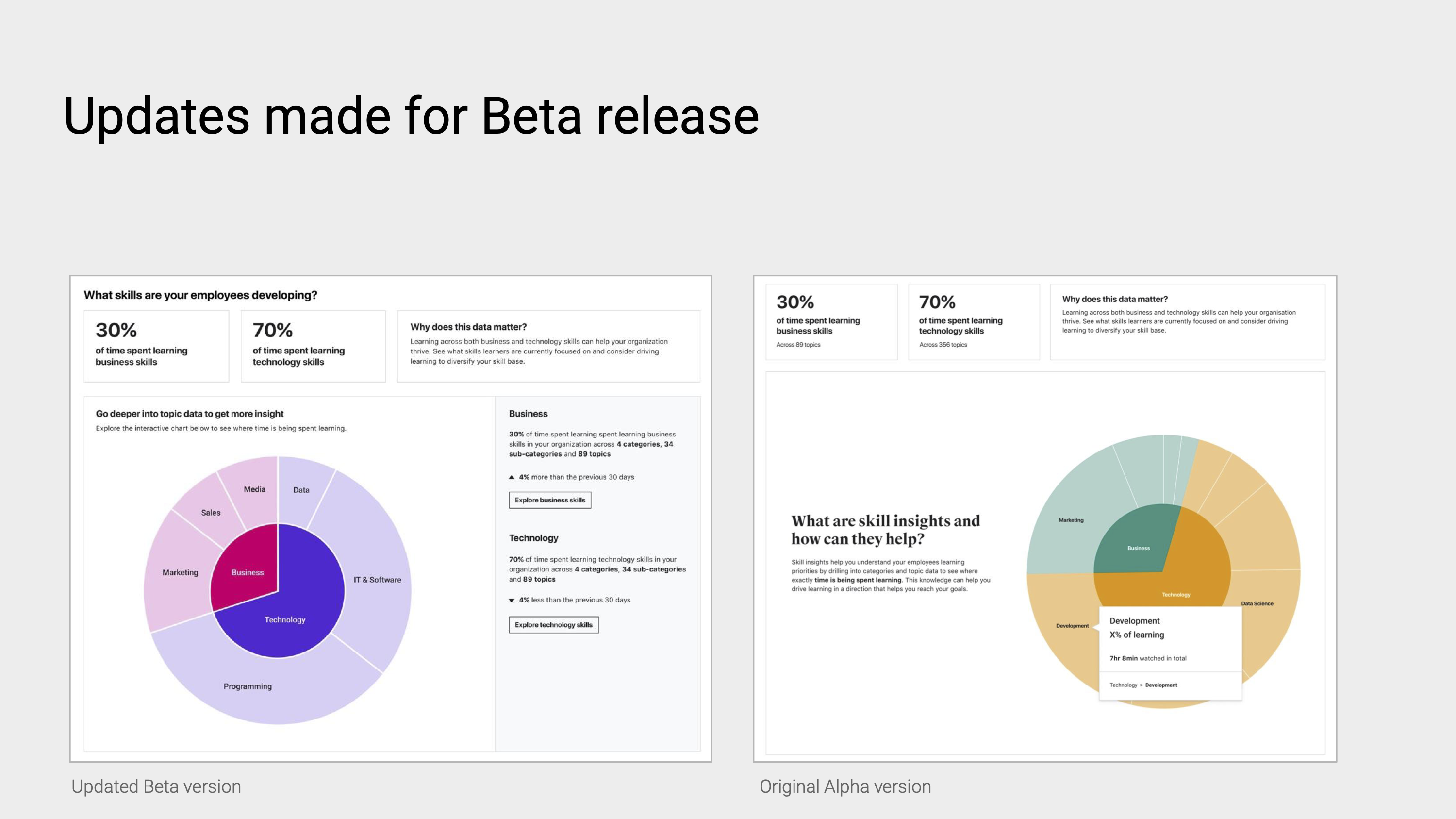Screen dimensions: 1456x819
Task: Click the Programming slice in the chart
Action: point(248,686)
